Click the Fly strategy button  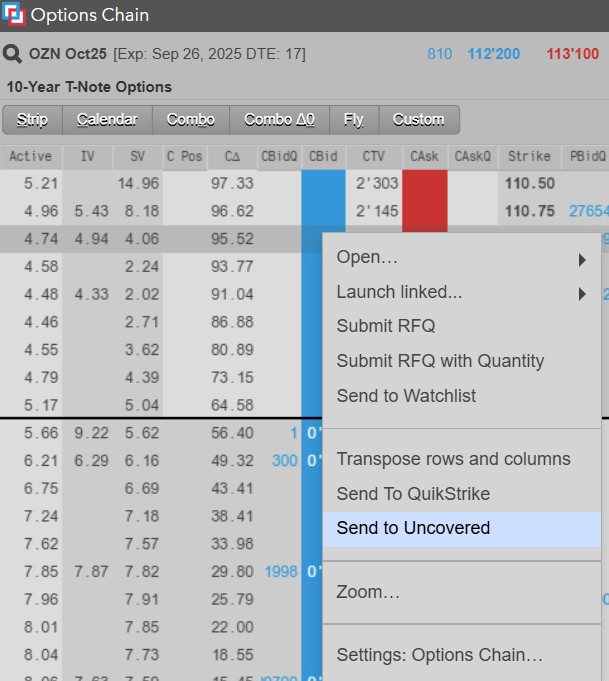(x=354, y=120)
